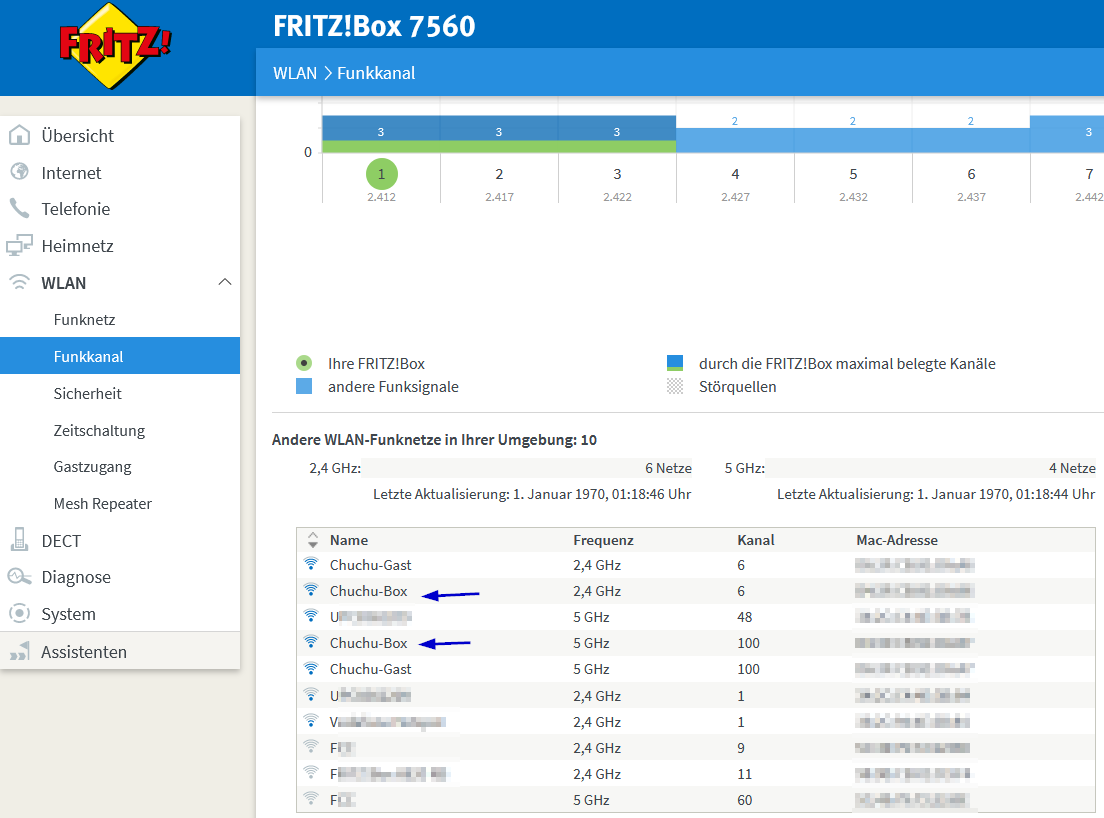Viewport: 1104px width, 818px height.
Task: Click the System gear icon
Action: click(x=19, y=613)
